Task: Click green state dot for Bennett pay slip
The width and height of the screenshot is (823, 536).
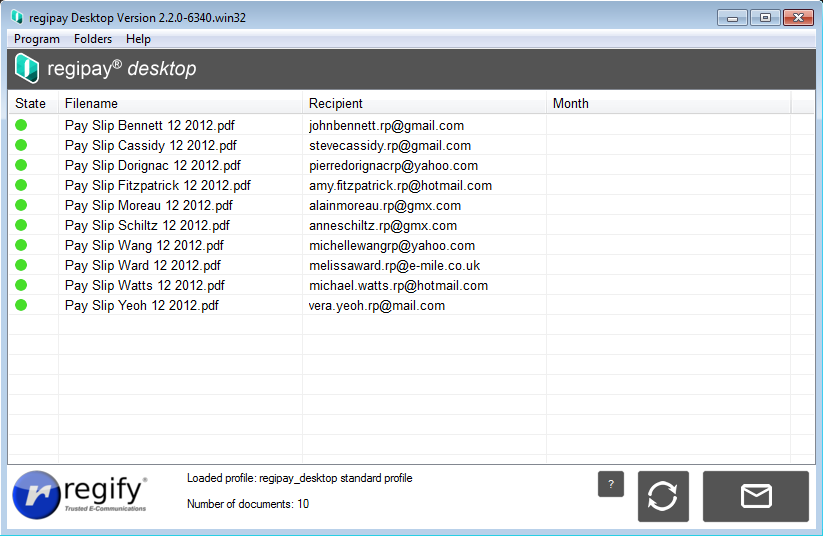Action: 21,126
